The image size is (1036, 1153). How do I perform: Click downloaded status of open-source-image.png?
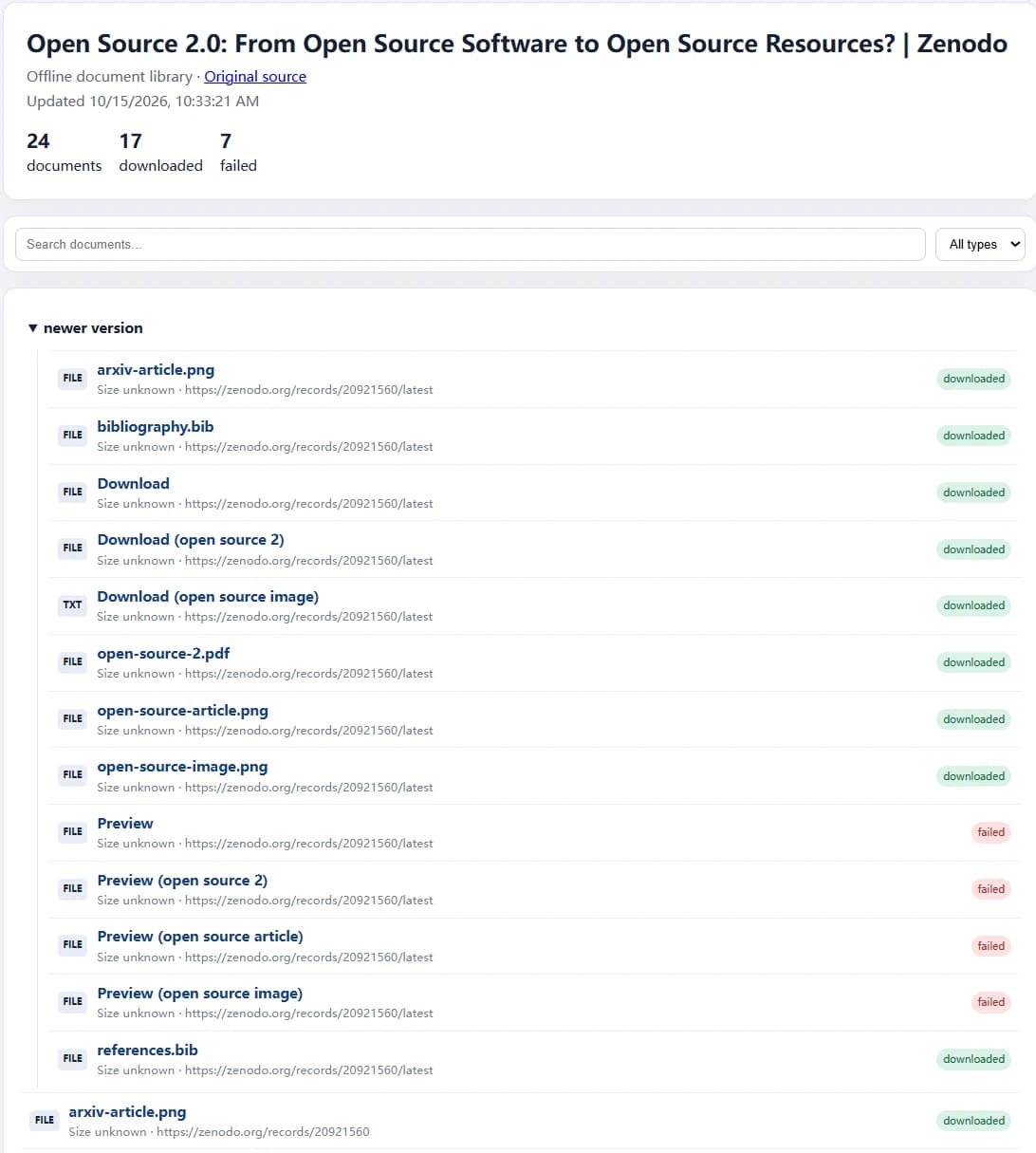973,776
